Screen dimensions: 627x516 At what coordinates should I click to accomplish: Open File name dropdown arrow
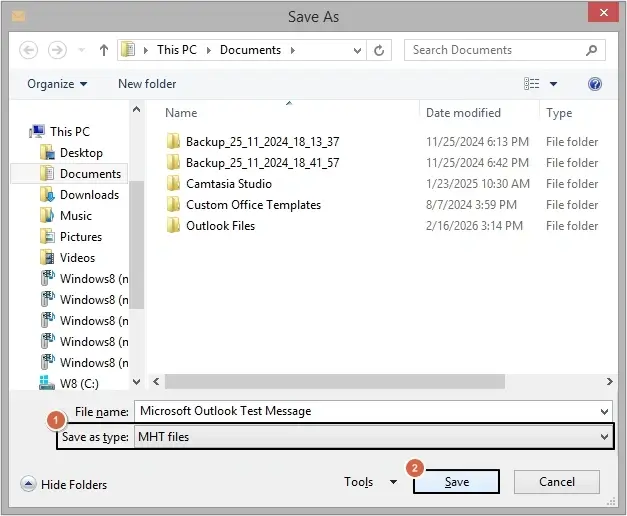(x=604, y=412)
